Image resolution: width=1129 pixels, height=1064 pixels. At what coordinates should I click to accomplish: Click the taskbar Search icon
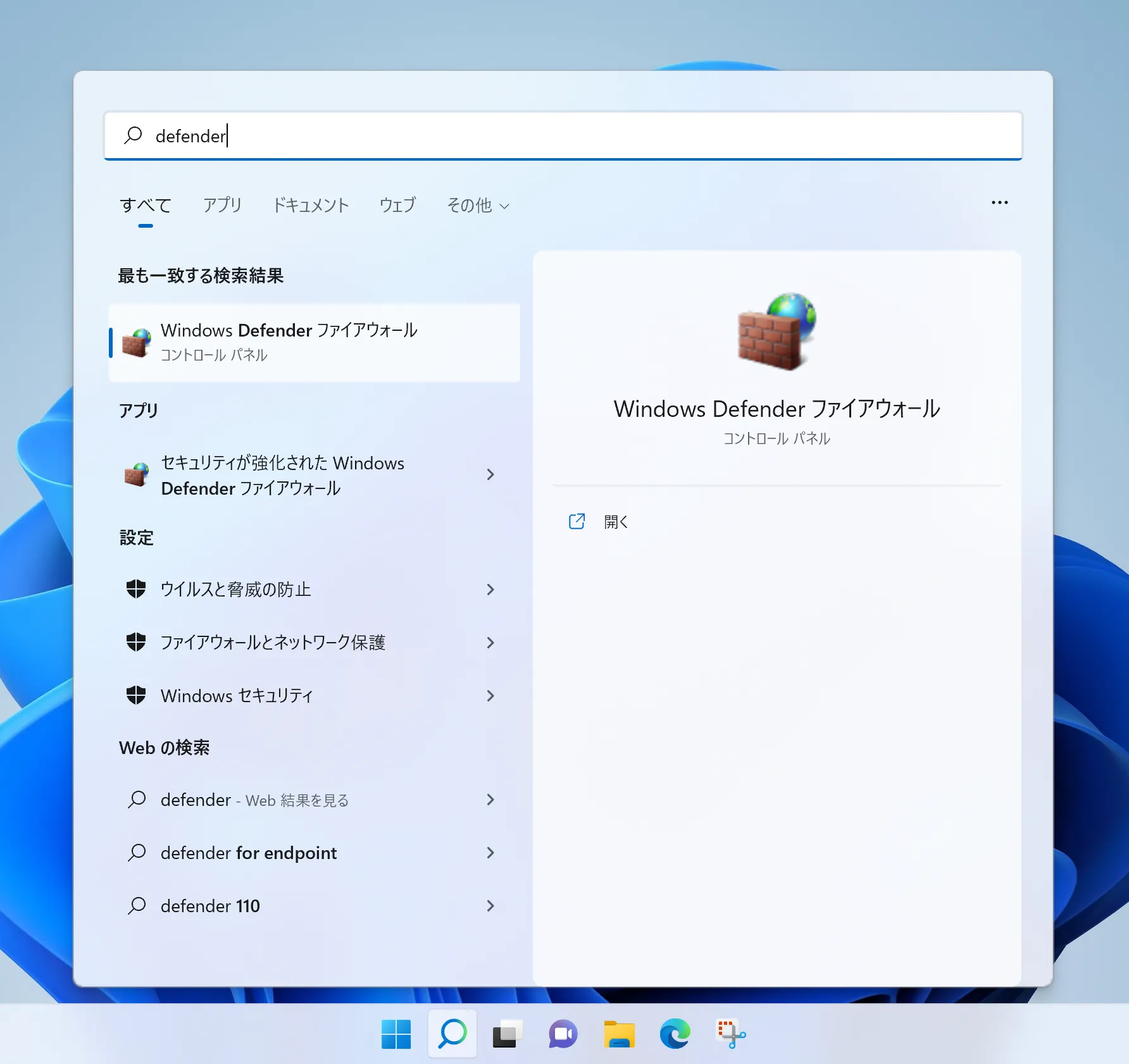click(452, 1034)
